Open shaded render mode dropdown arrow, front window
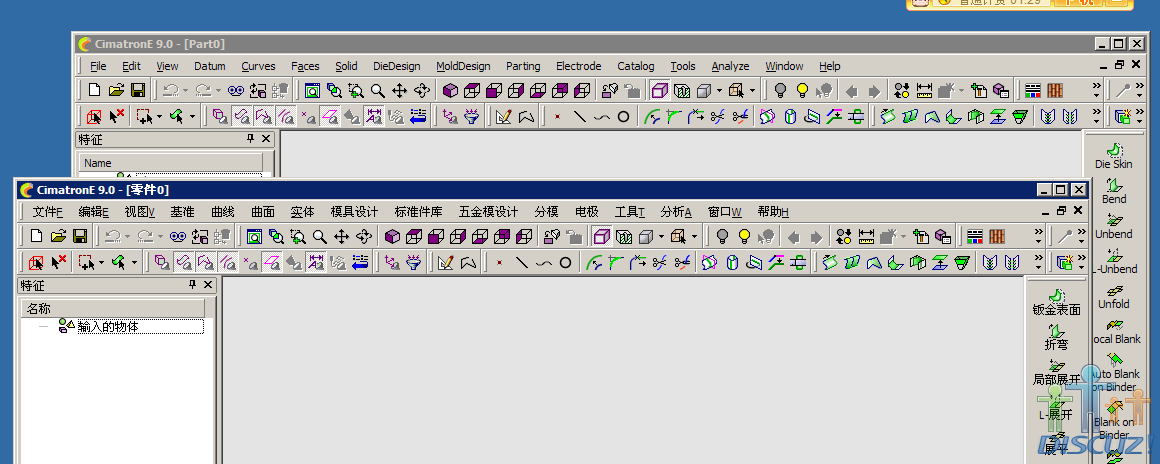This screenshot has height=464, width=1160. click(x=661, y=237)
